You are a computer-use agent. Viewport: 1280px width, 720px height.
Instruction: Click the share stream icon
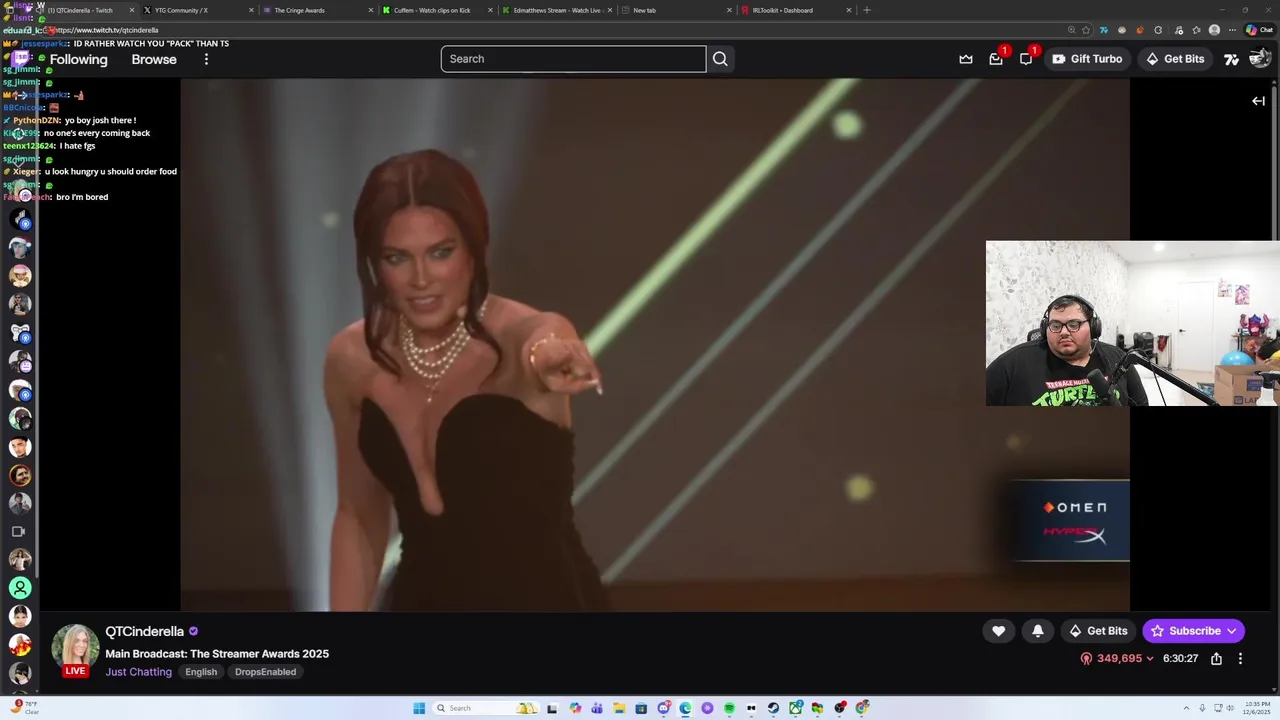(1216, 659)
